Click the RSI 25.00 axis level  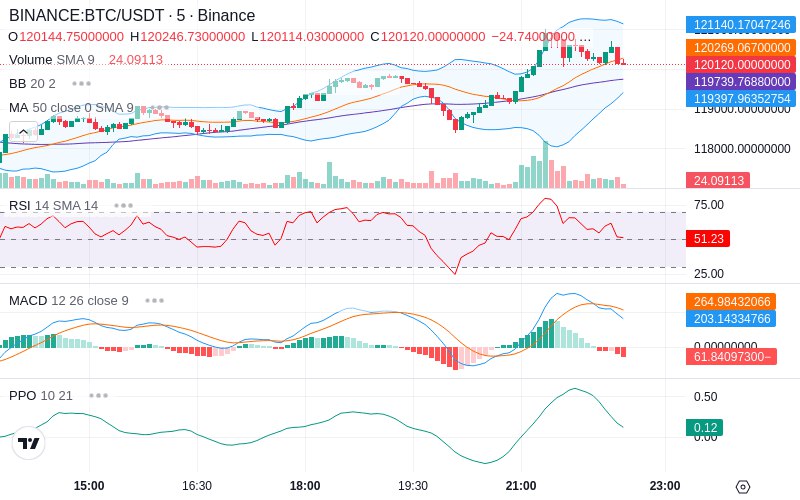tap(709, 274)
